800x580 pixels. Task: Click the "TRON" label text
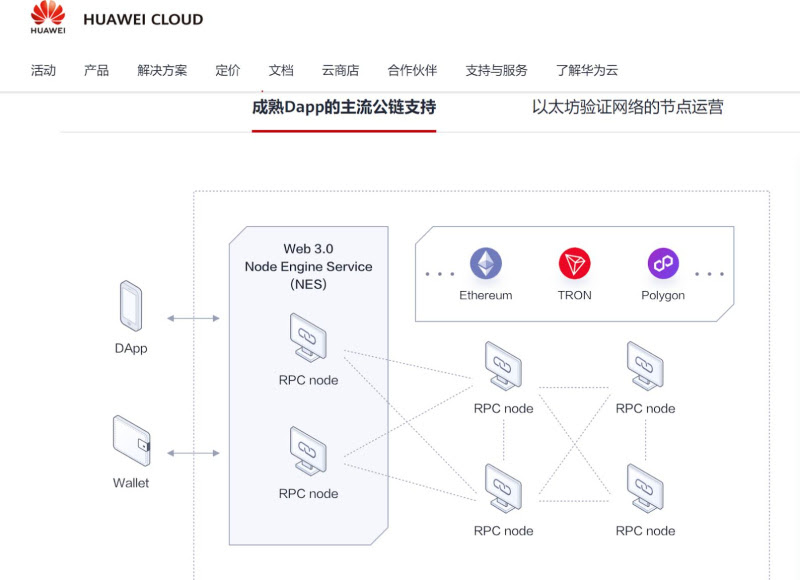[574, 295]
